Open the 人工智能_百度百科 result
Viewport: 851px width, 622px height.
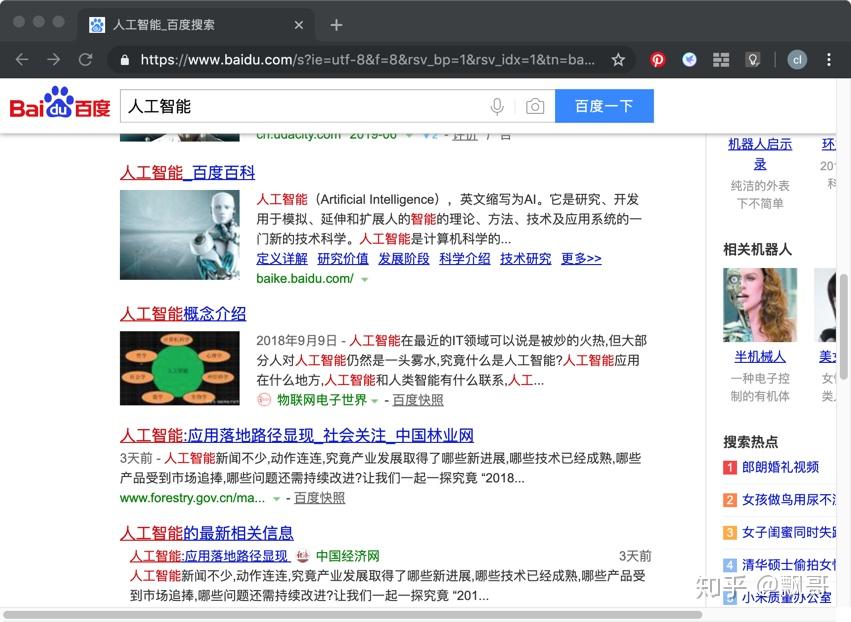coord(187,173)
